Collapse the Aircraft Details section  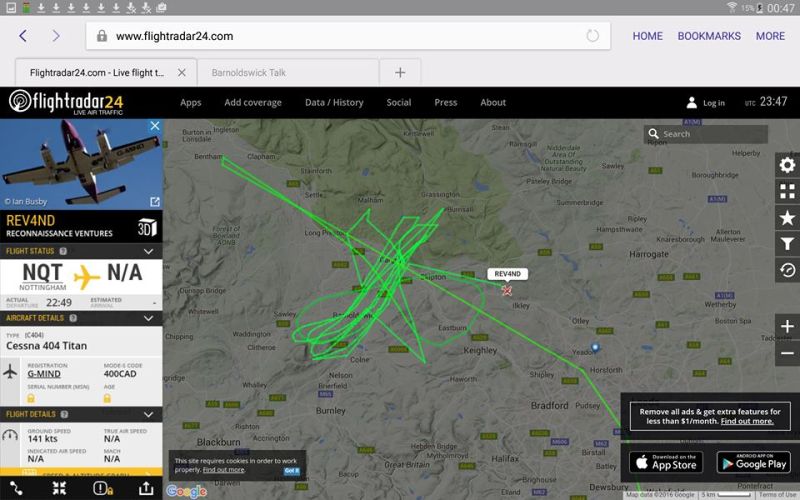pos(148,318)
